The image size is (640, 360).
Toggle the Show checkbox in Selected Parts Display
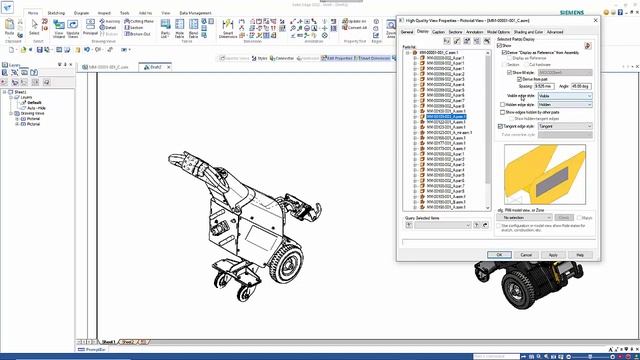point(500,46)
